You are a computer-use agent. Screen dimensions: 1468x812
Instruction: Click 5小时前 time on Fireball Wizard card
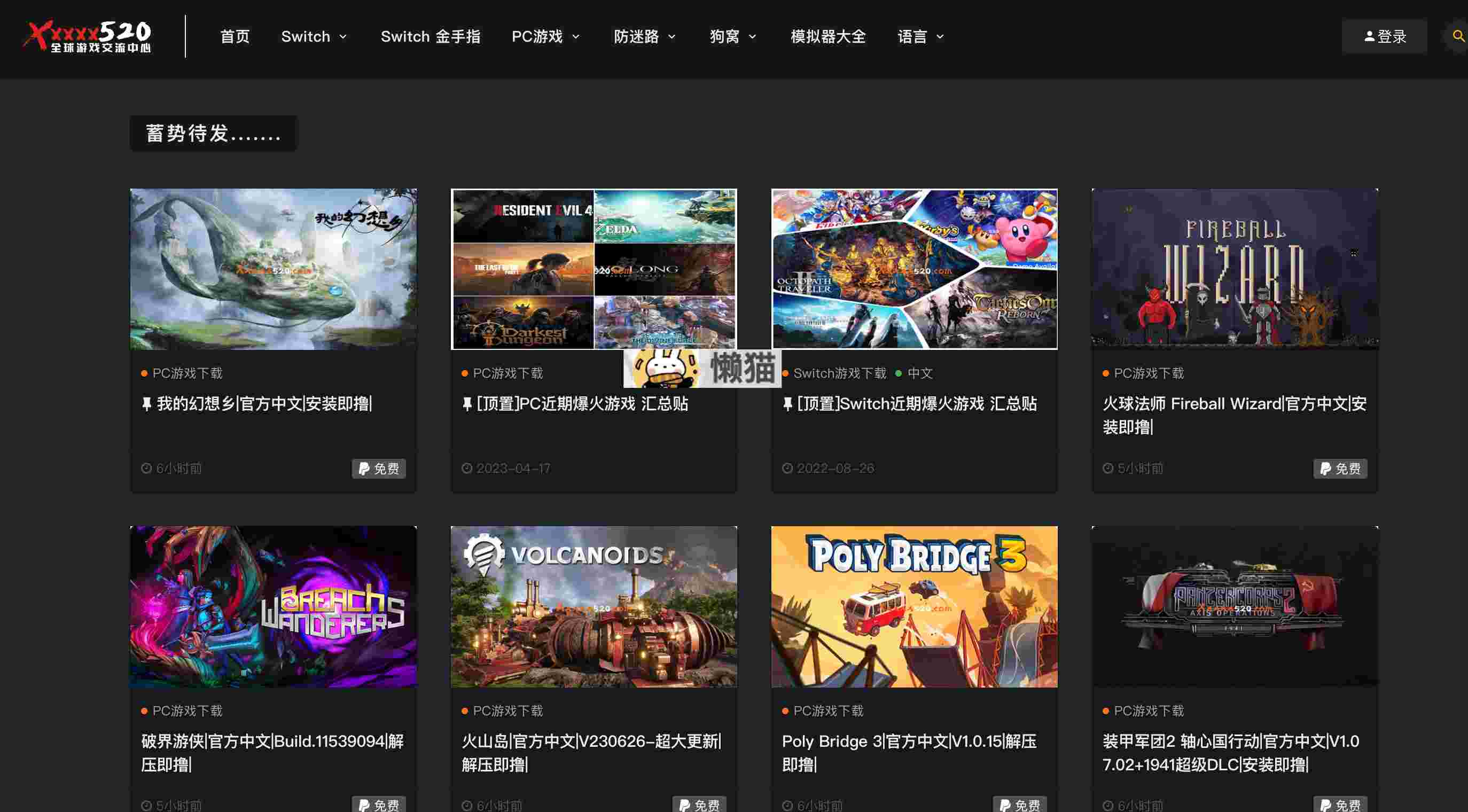pyautogui.click(x=1140, y=469)
